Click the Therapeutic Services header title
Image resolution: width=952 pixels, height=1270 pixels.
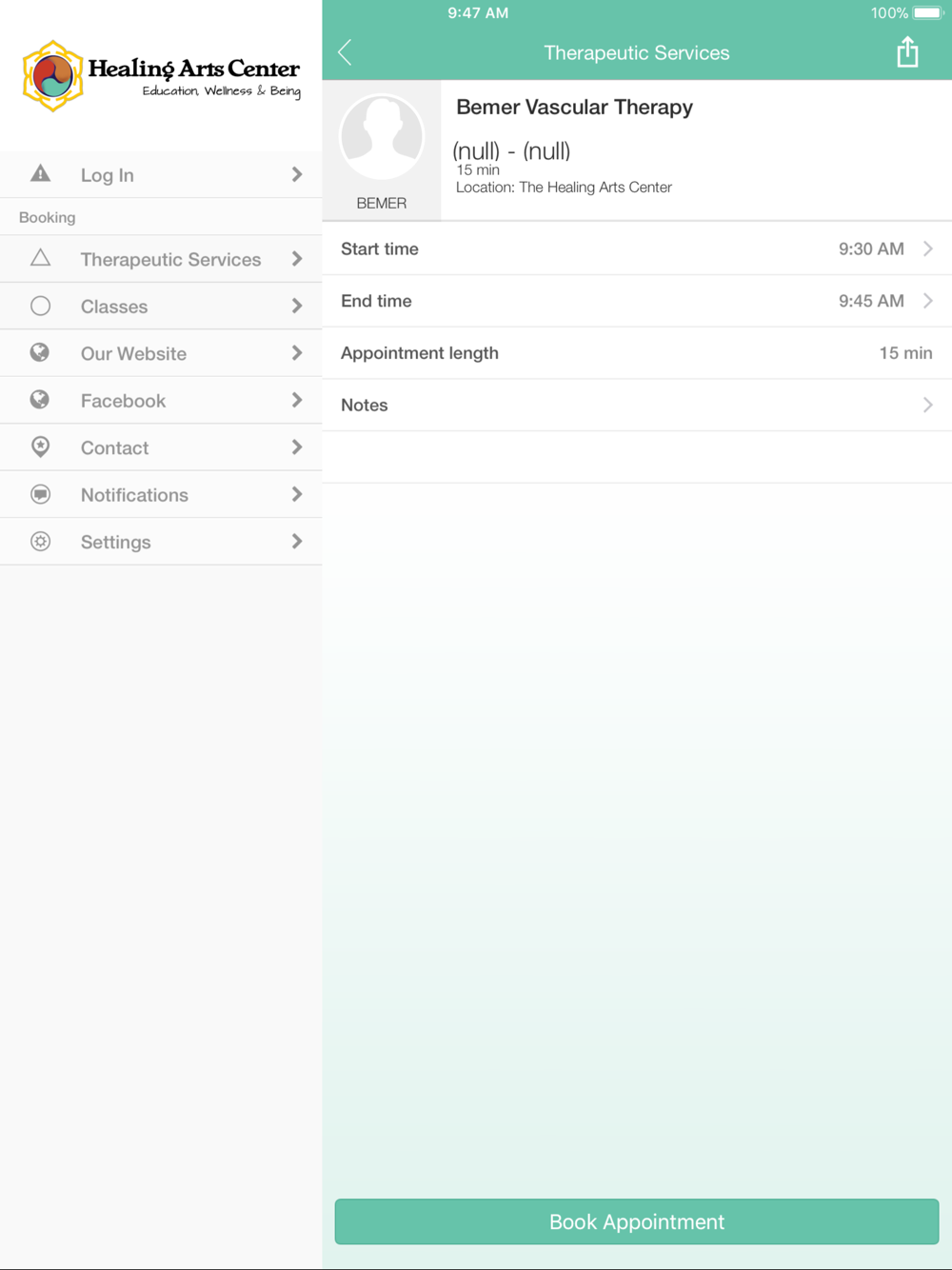pyautogui.click(x=637, y=52)
